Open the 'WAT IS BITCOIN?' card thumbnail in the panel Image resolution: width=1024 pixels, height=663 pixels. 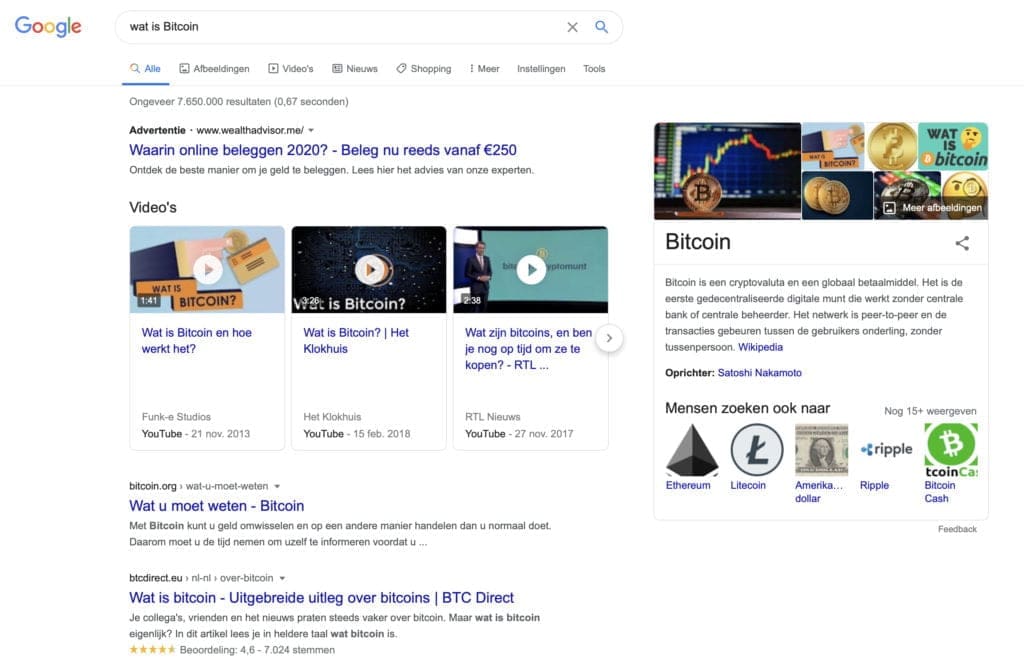(x=833, y=146)
